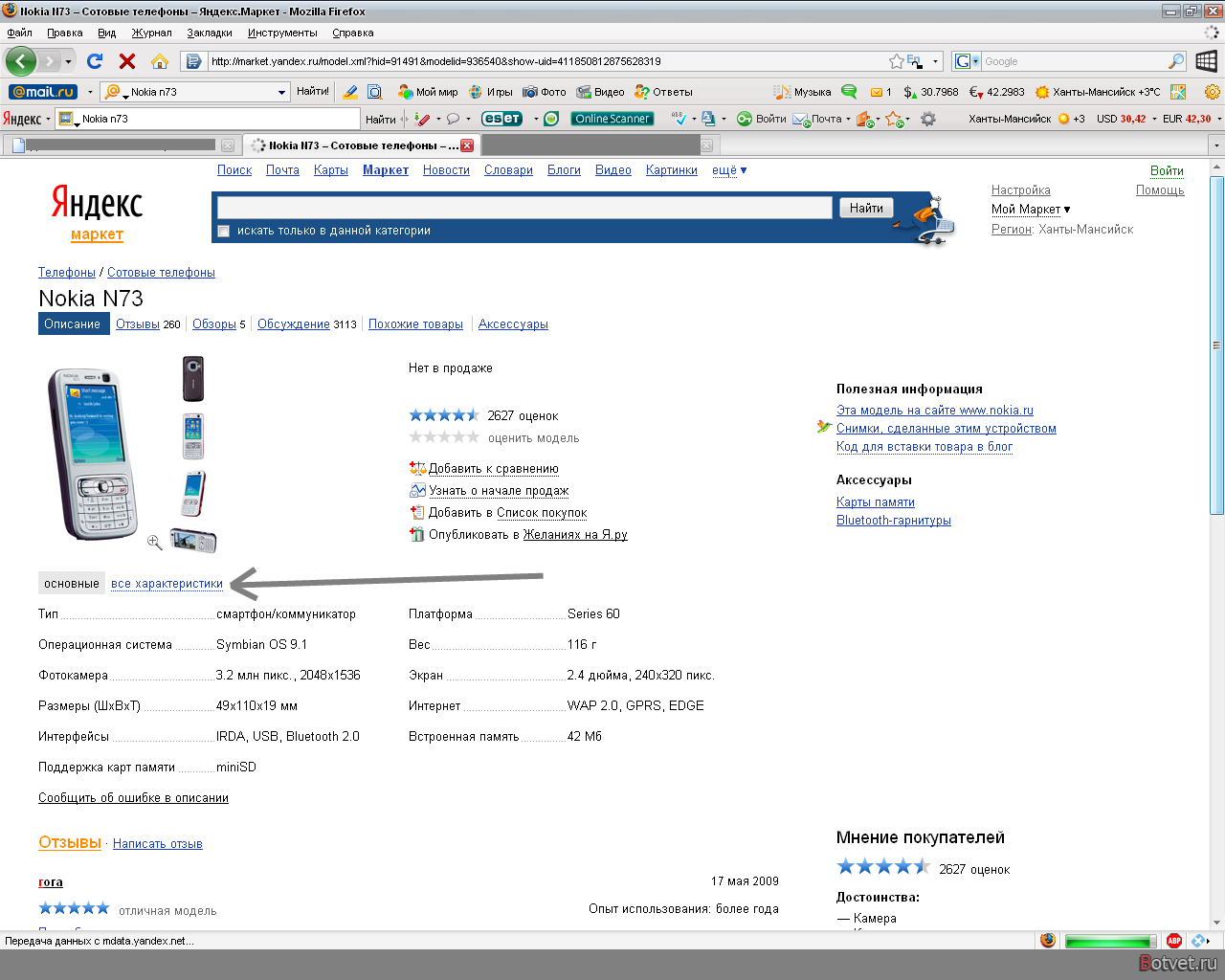Click the Найти button in Yandex Market search

pos(866,208)
